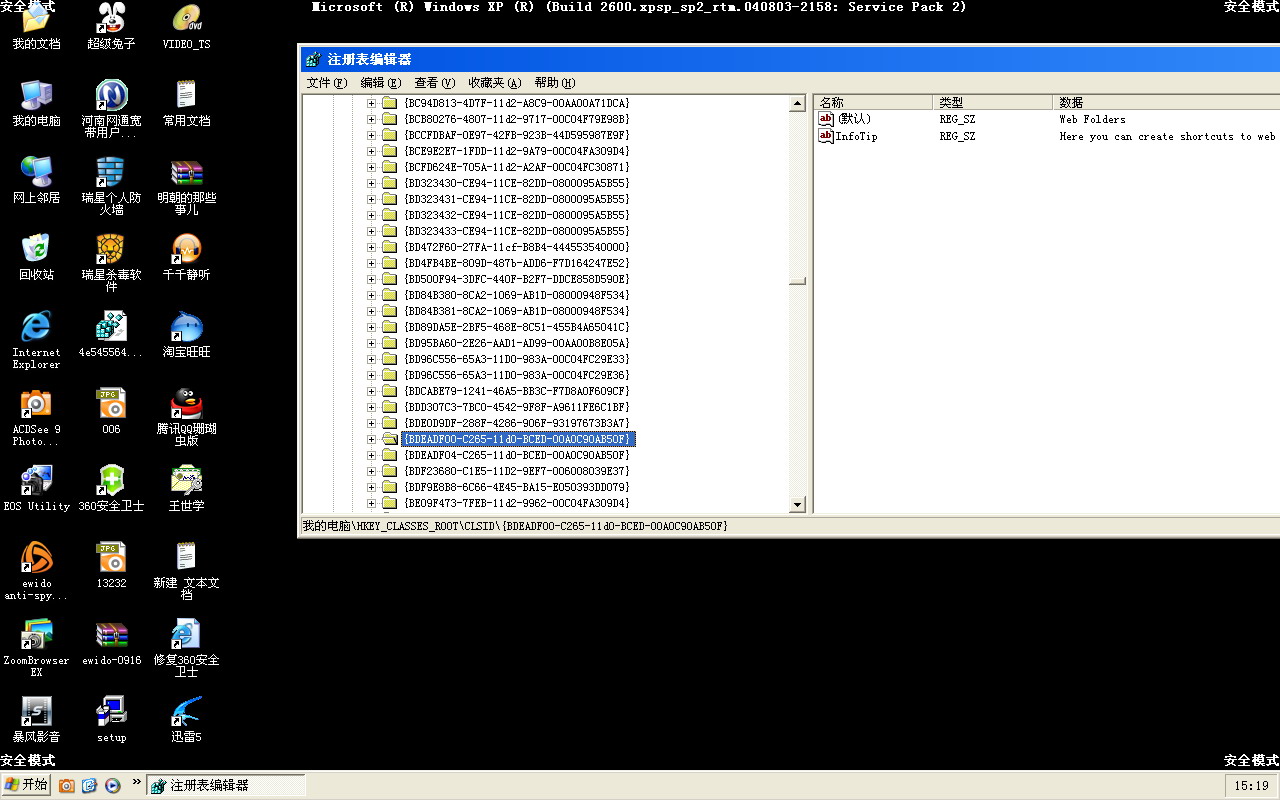The width and height of the screenshot is (1280, 800).
Task: Sort by the 数据 column header
Action: (1166, 102)
